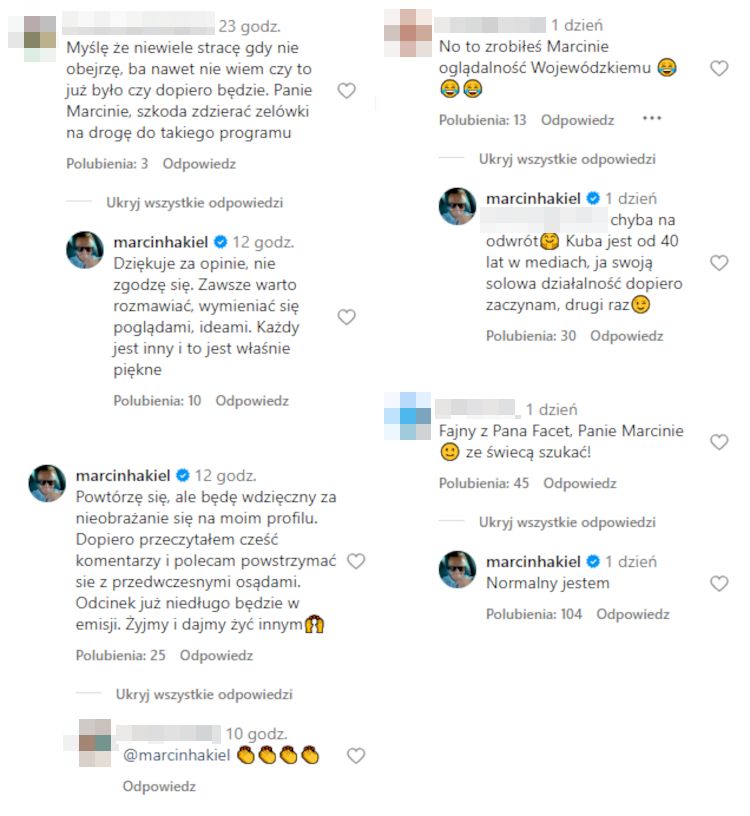This screenshot has height=816, width=750.
Task: Hide replies under 'No to zrobiłeś Marcinie' comment
Action: [x=567, y=159]
